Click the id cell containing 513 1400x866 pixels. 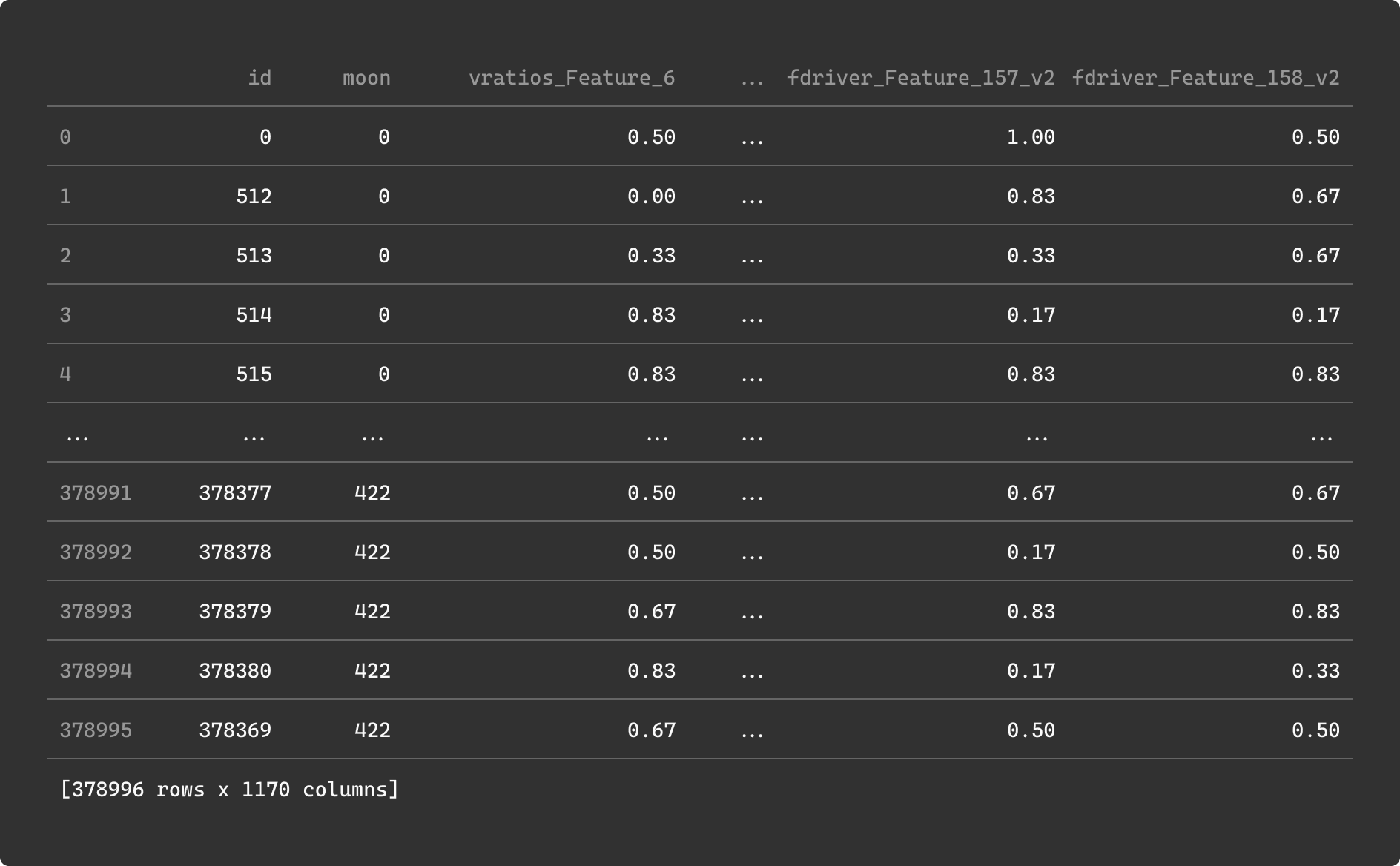254,256
